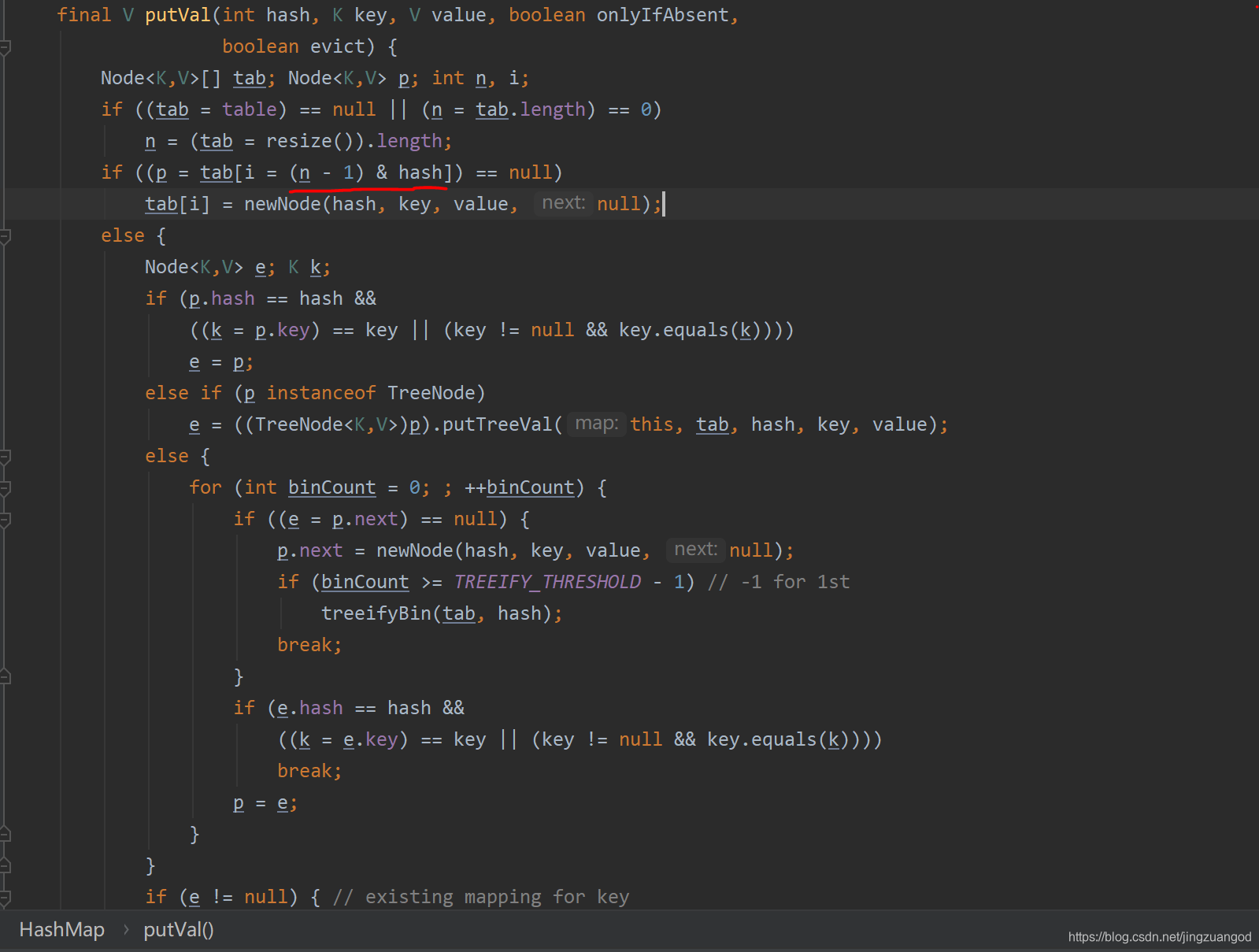Click the TREEIFY_THRESHOLD constant
This screenshot has height=952, width=1259.
pyautogui.click(x=547, y=582)
